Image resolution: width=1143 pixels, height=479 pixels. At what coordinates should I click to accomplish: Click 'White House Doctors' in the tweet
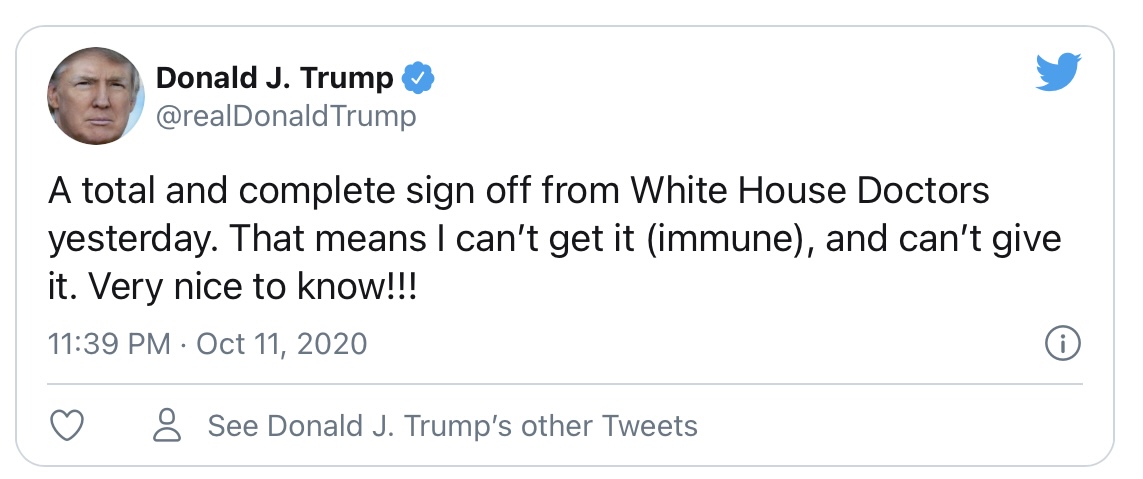(x=810, y=191)
